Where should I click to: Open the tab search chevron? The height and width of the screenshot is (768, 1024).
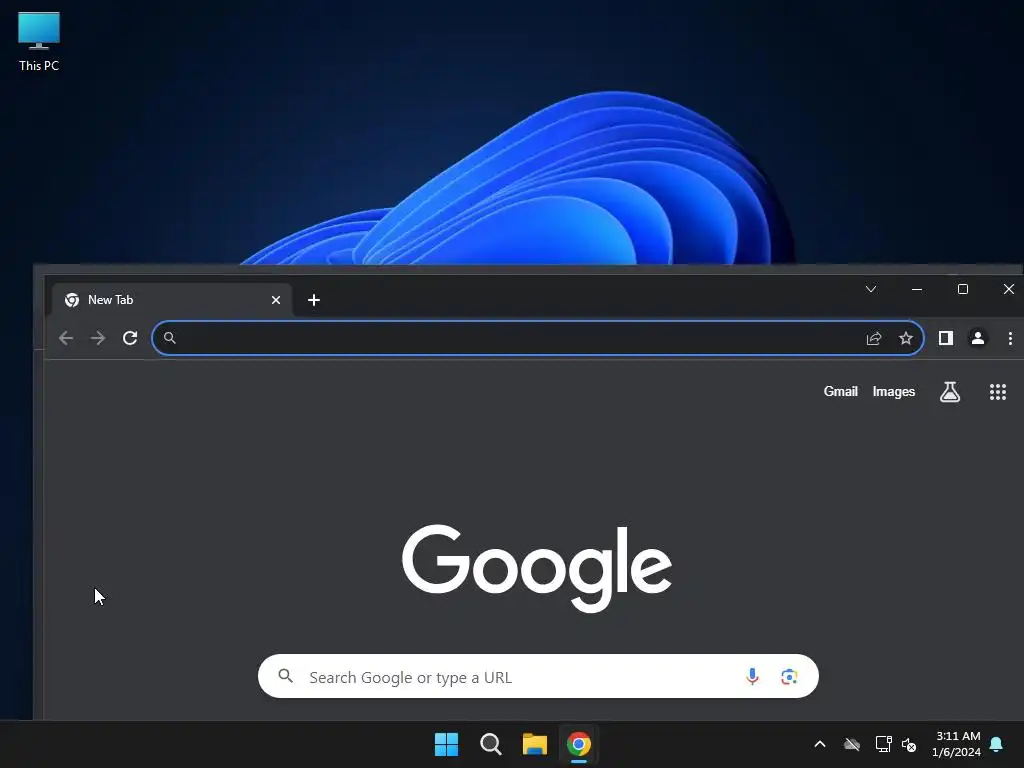click(871, 289)
